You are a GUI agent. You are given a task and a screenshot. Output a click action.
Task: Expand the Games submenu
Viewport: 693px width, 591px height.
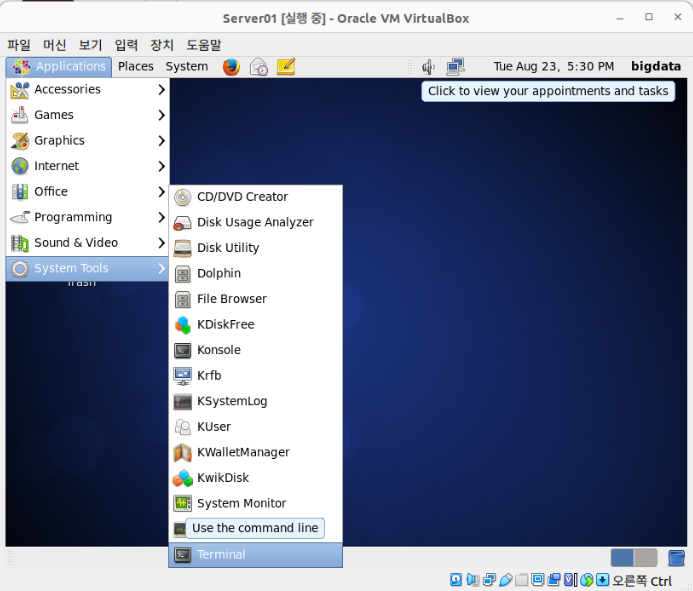click(88, 115)
